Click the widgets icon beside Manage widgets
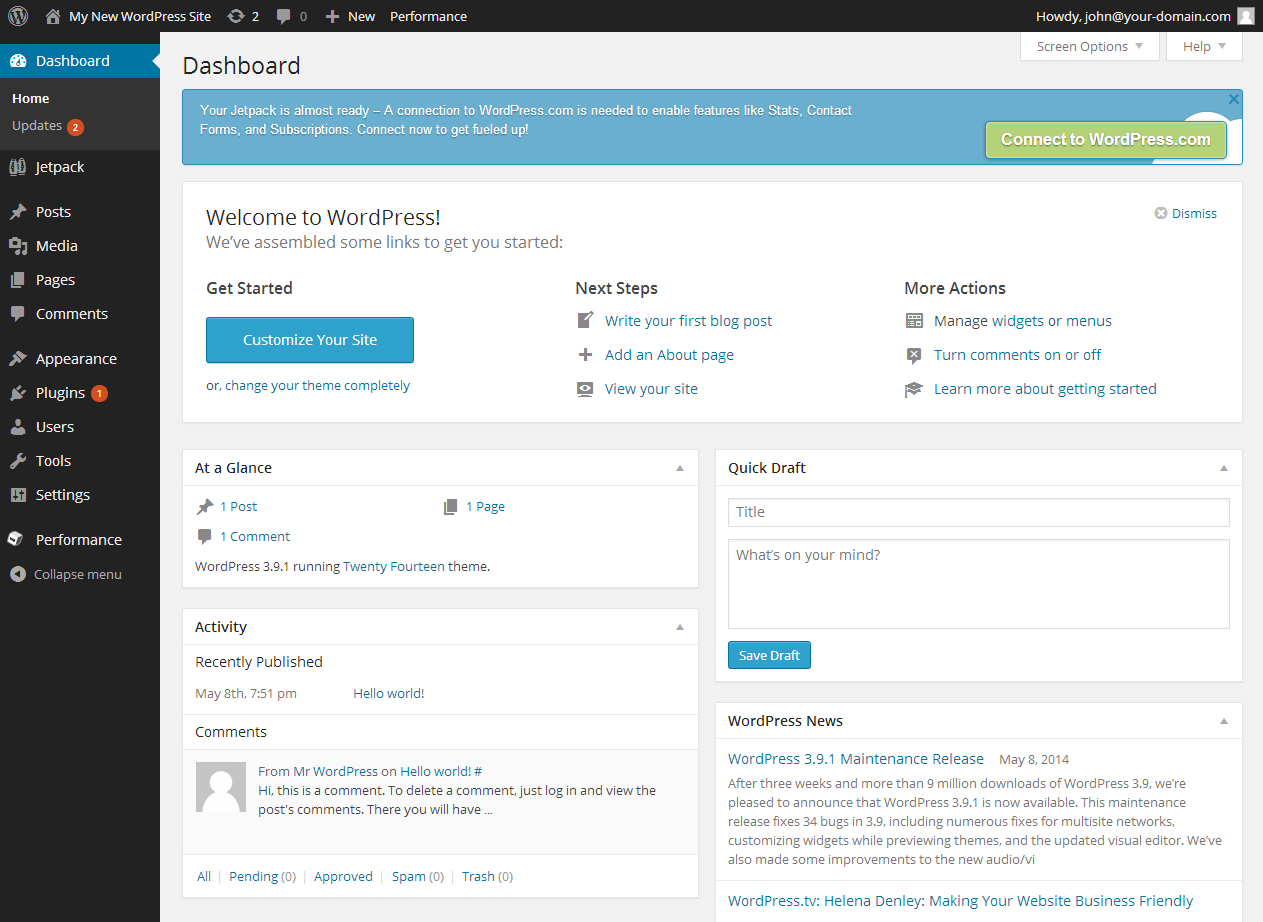 click(x=914, y=321)
